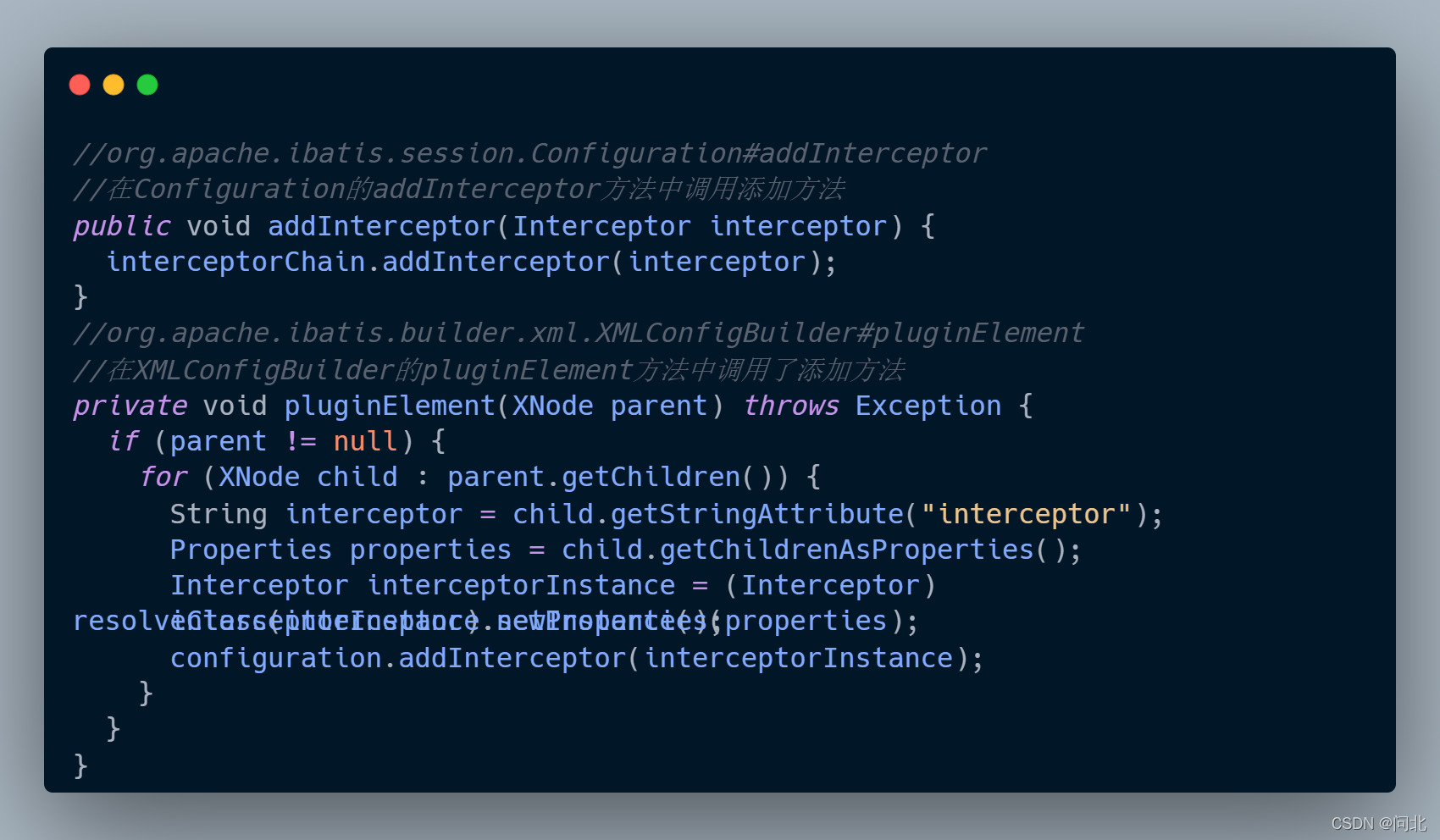1440x840 pixels.
Task: Click the 'for' loop keyword
Action: [163, 477]
